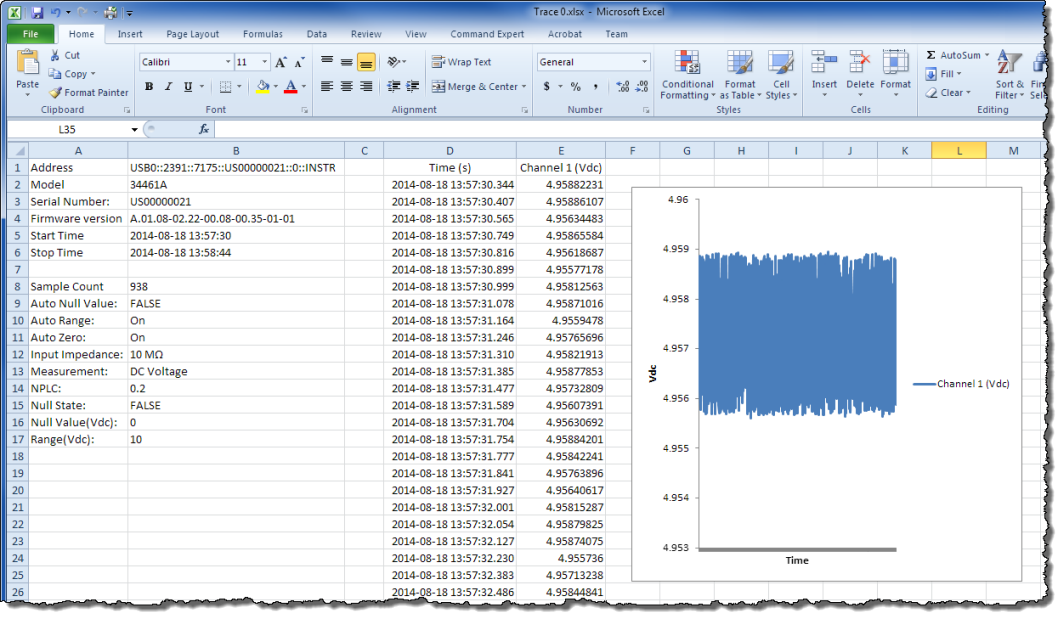Open Conditional Formatting icon

pos(687,62)
